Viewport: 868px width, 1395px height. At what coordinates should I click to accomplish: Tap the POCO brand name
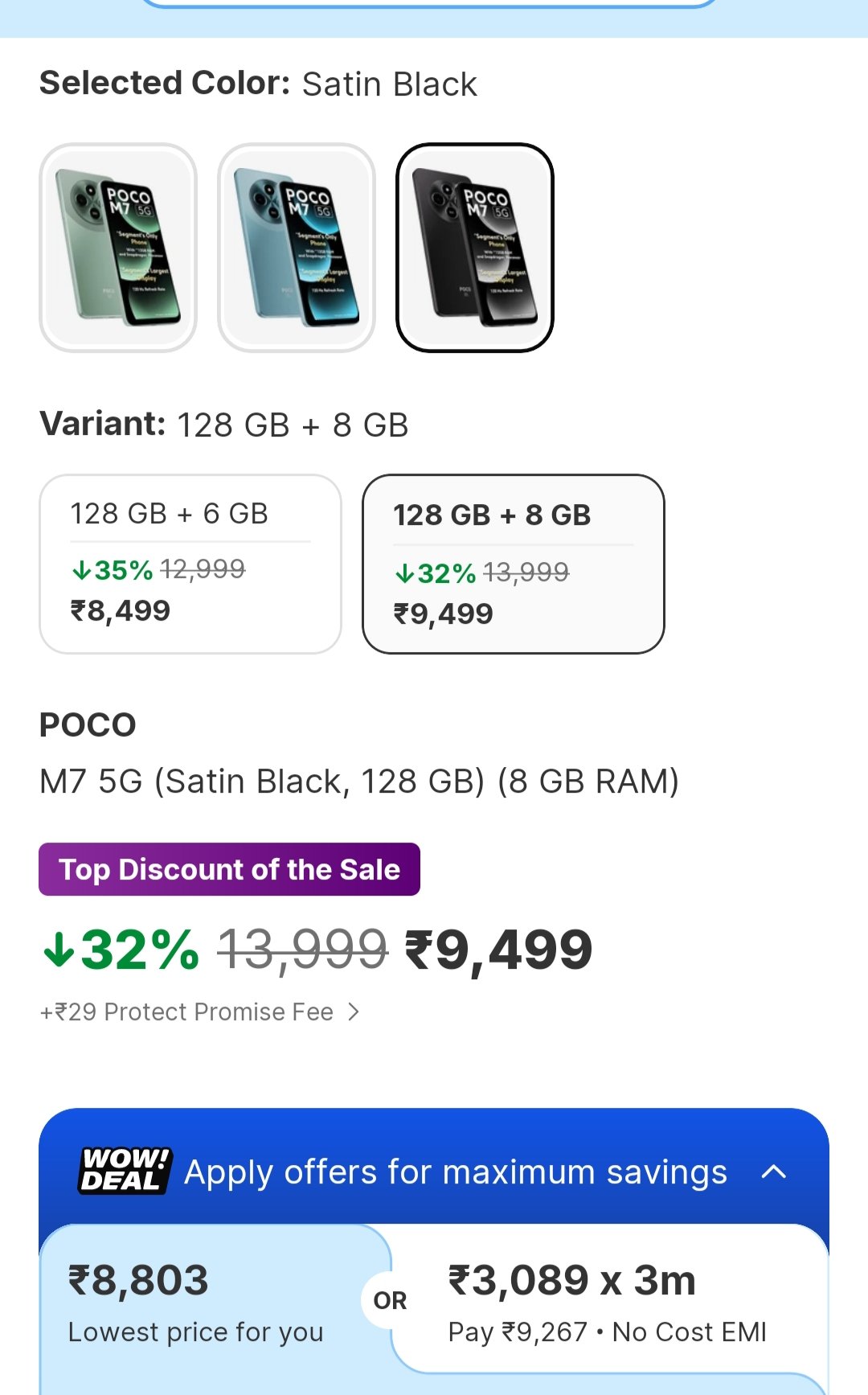[88, 724]
